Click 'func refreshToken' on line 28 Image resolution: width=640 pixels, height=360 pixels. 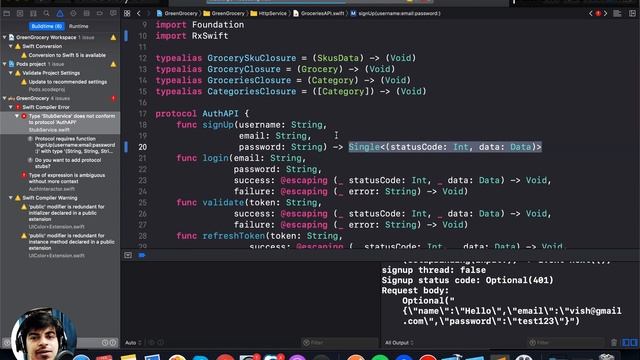point(221,236)
